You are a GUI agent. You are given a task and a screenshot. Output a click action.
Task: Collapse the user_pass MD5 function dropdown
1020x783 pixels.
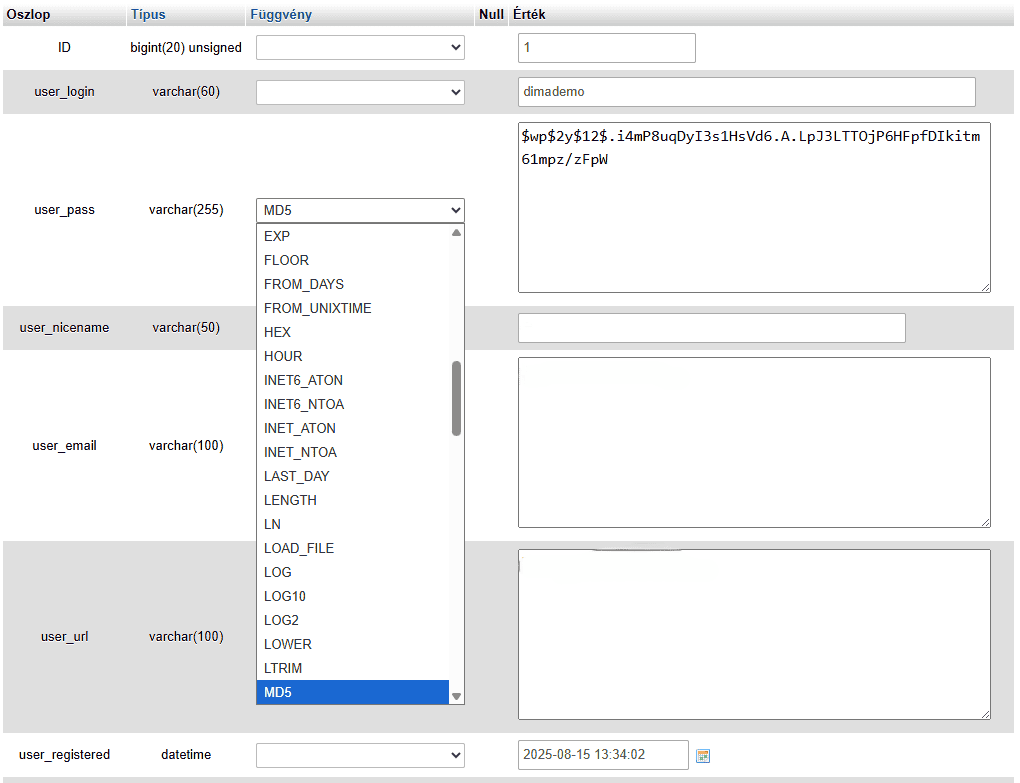pos(360,210)
